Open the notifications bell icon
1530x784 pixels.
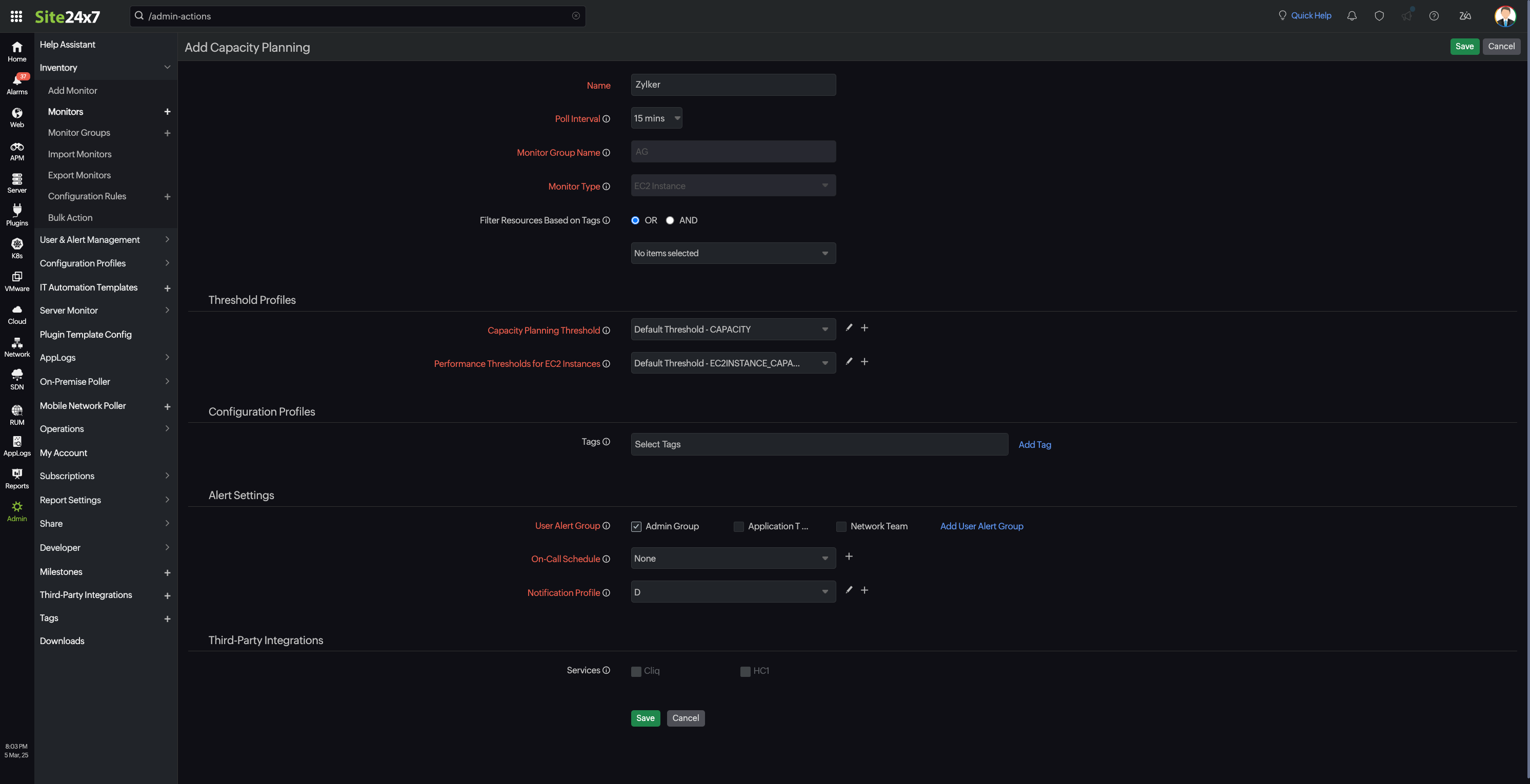tap(1351, 16)
